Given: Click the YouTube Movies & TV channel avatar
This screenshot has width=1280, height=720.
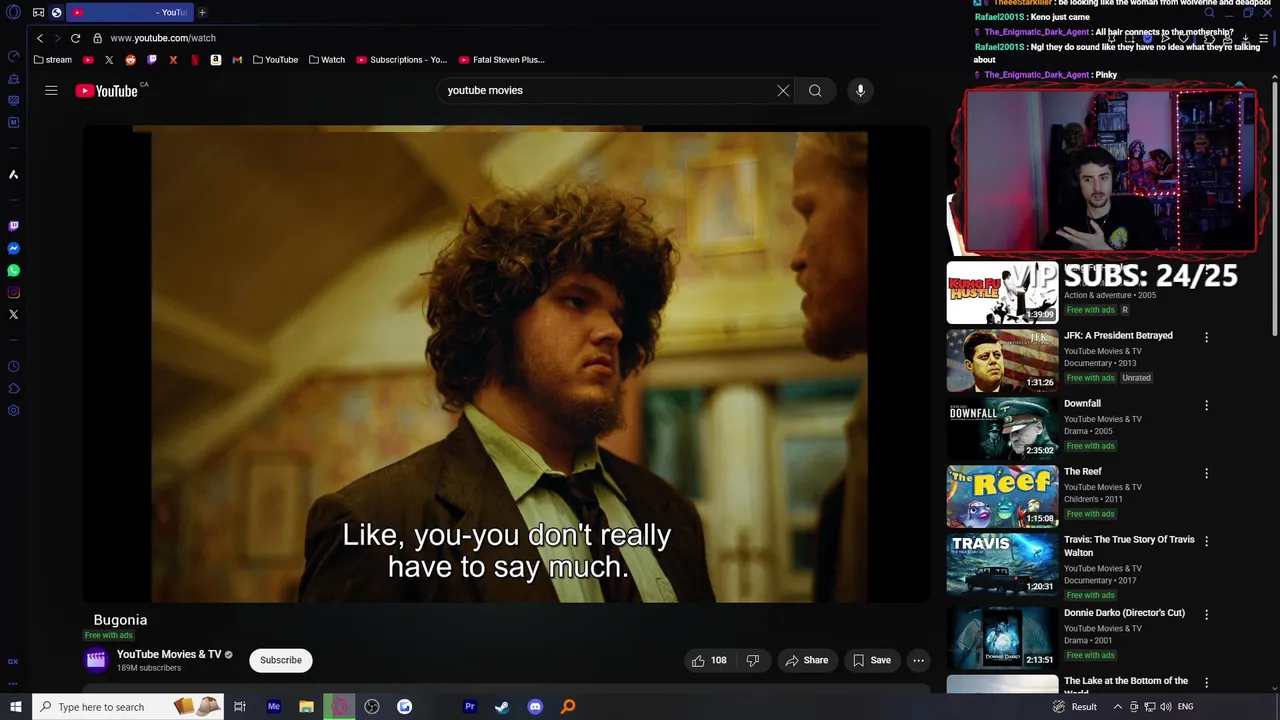Looking at the screenshot, I should click(x=96, y=660).
